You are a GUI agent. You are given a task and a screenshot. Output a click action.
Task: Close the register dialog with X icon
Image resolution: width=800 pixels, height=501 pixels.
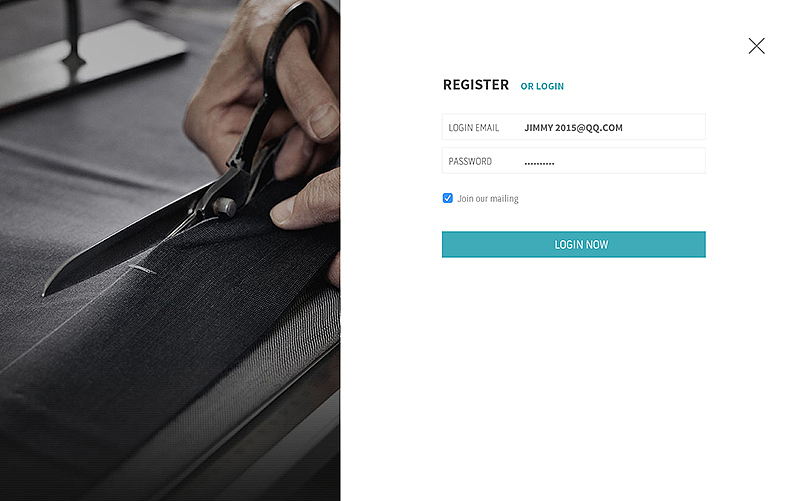point(756,46)
